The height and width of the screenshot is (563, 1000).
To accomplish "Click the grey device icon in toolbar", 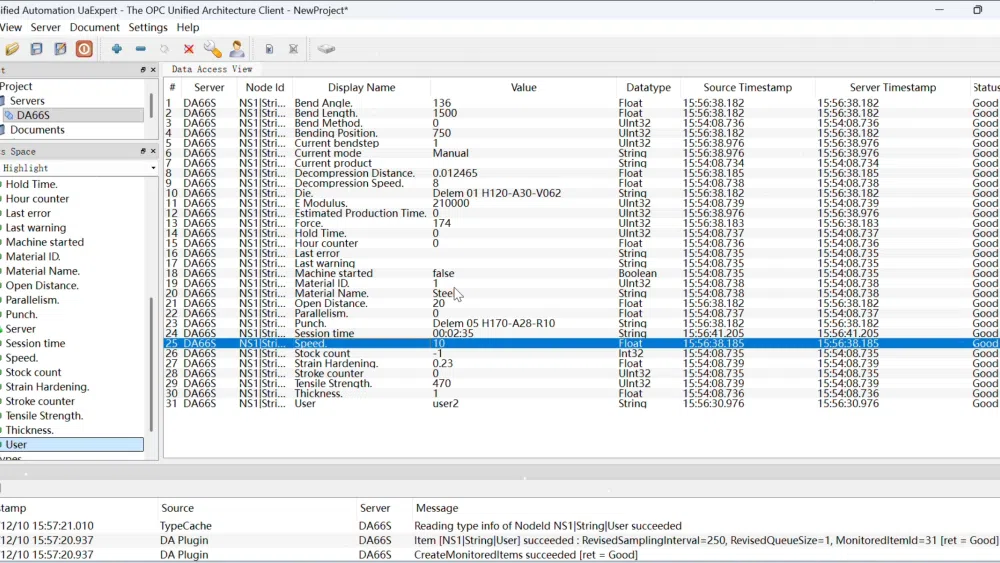I will coord(326,49).
